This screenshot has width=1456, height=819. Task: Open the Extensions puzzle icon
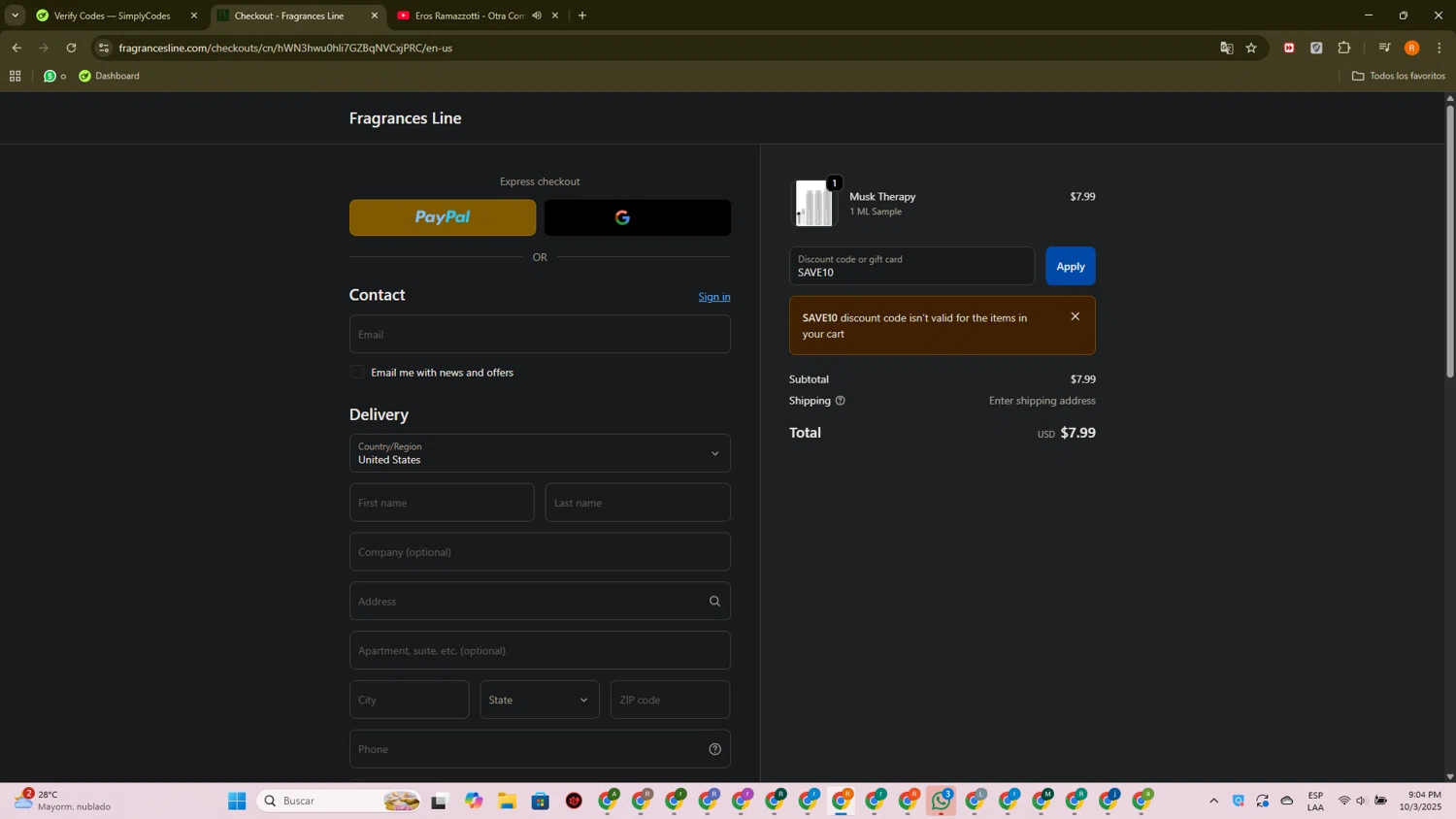[1344, 48]
